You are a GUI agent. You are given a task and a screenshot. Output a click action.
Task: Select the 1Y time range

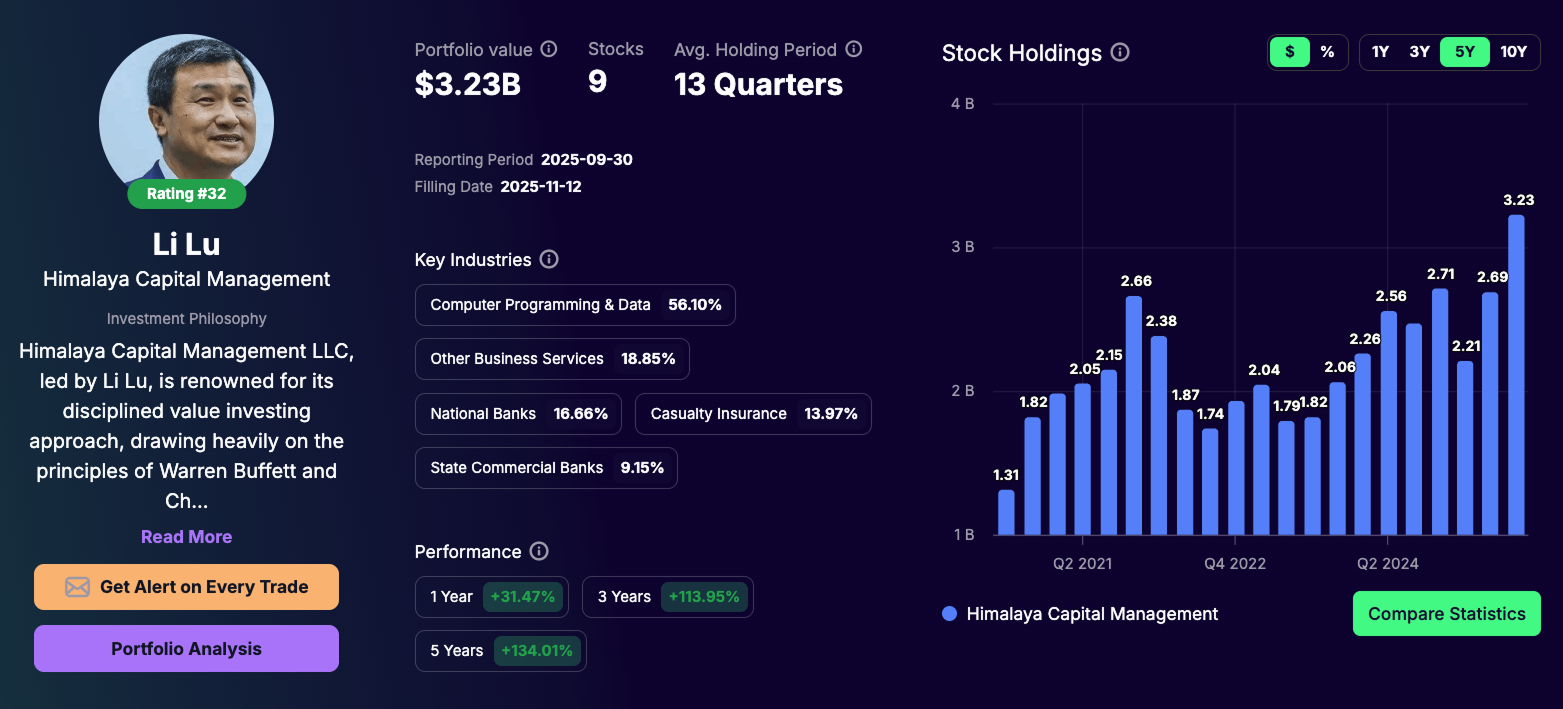1381,51
